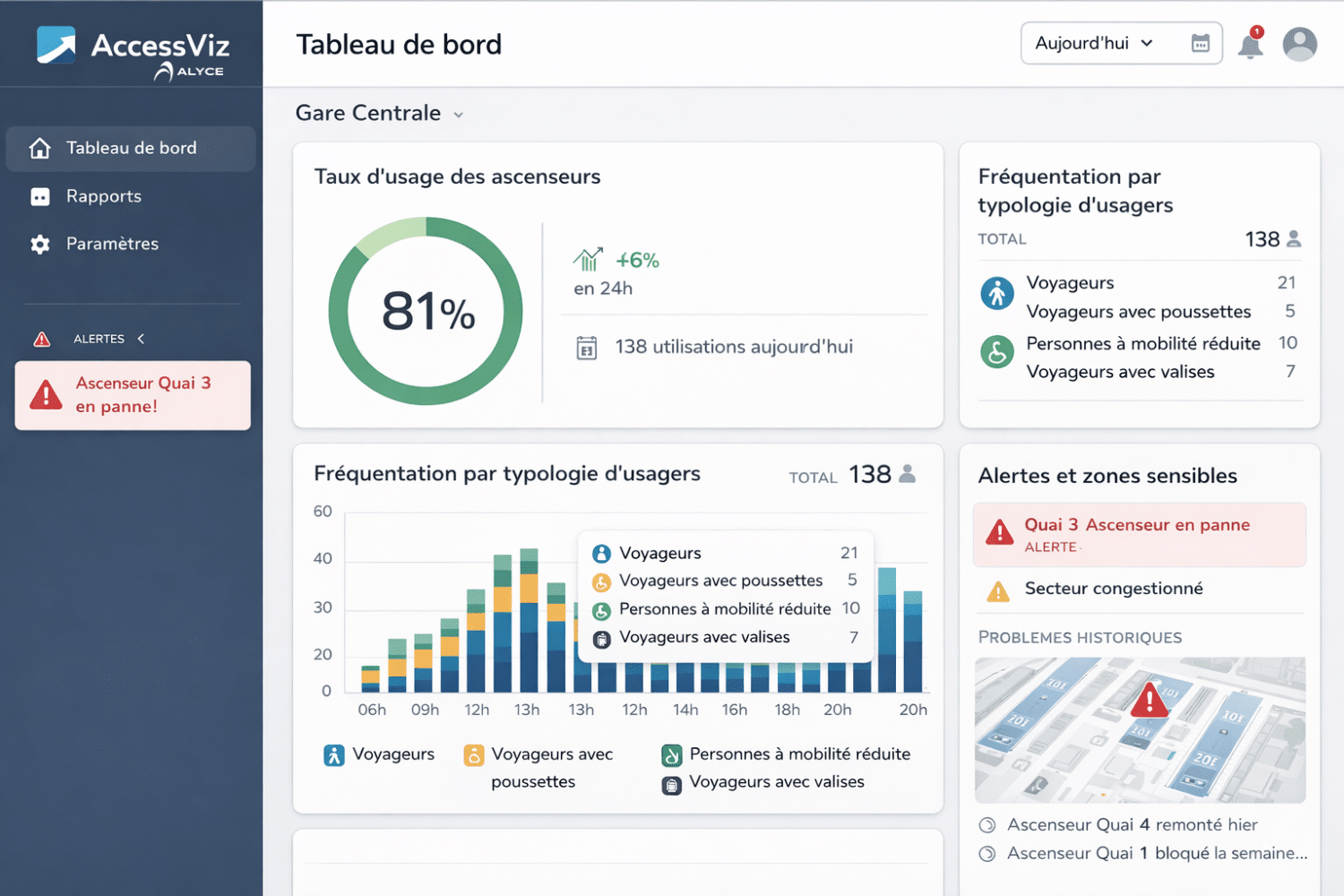Viewport: 1344px width, 896px height.
Task: Click the red warning icon on Quai 3 alert
Action: tap(999, 533)
